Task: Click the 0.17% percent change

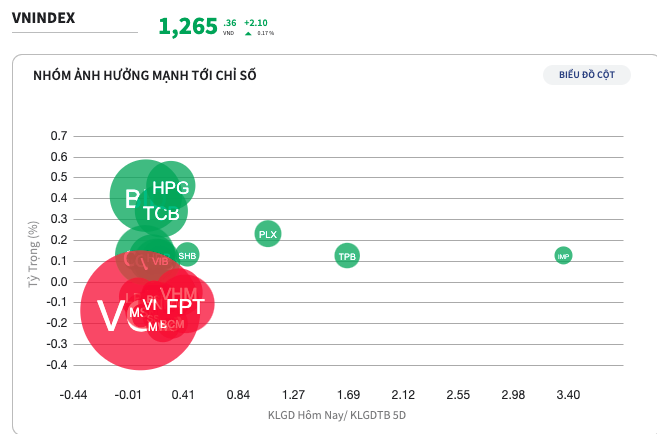Action: click(265, 33)
